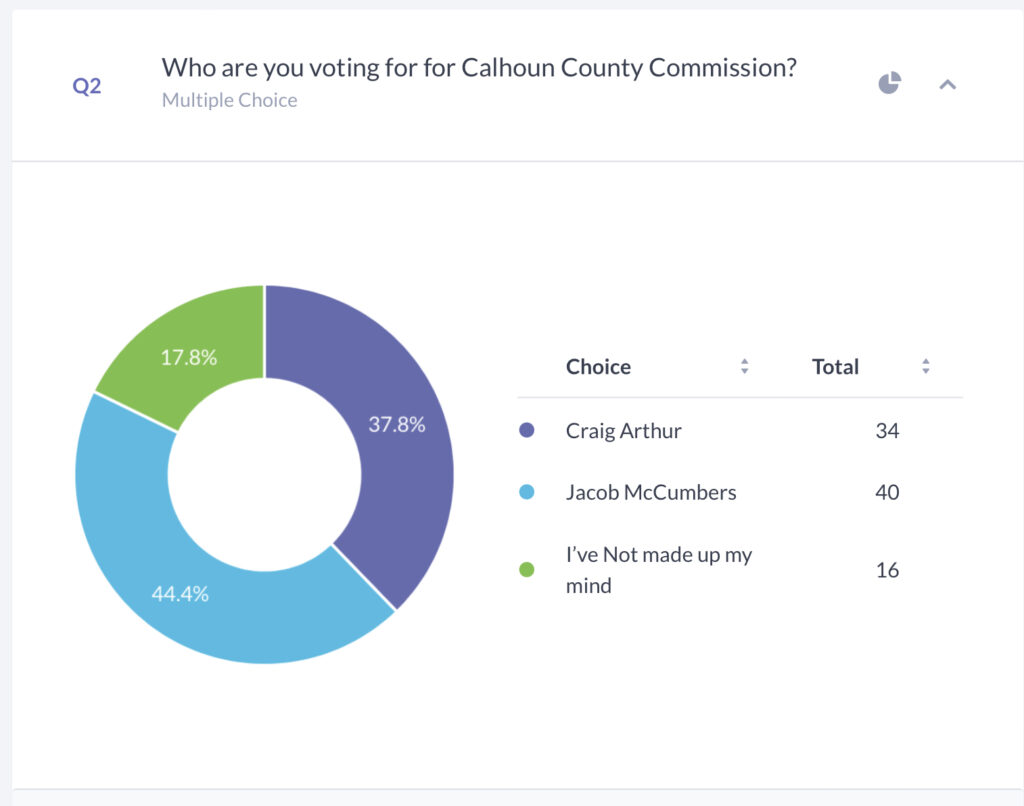The height and width of the screenshot is (806, 1024).
Task: Click the Multiple Choice subtitle text
Action: coord(229,100)
